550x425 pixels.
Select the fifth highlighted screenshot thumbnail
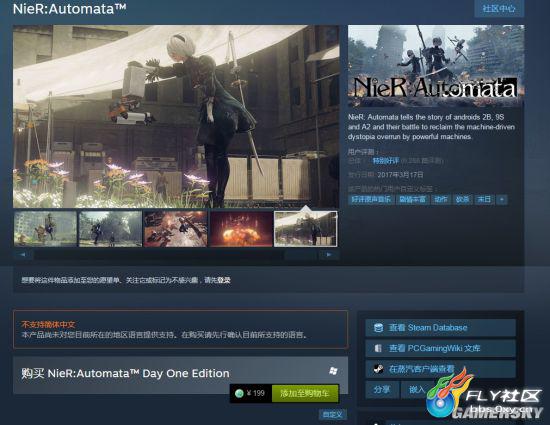coord(306,229)
